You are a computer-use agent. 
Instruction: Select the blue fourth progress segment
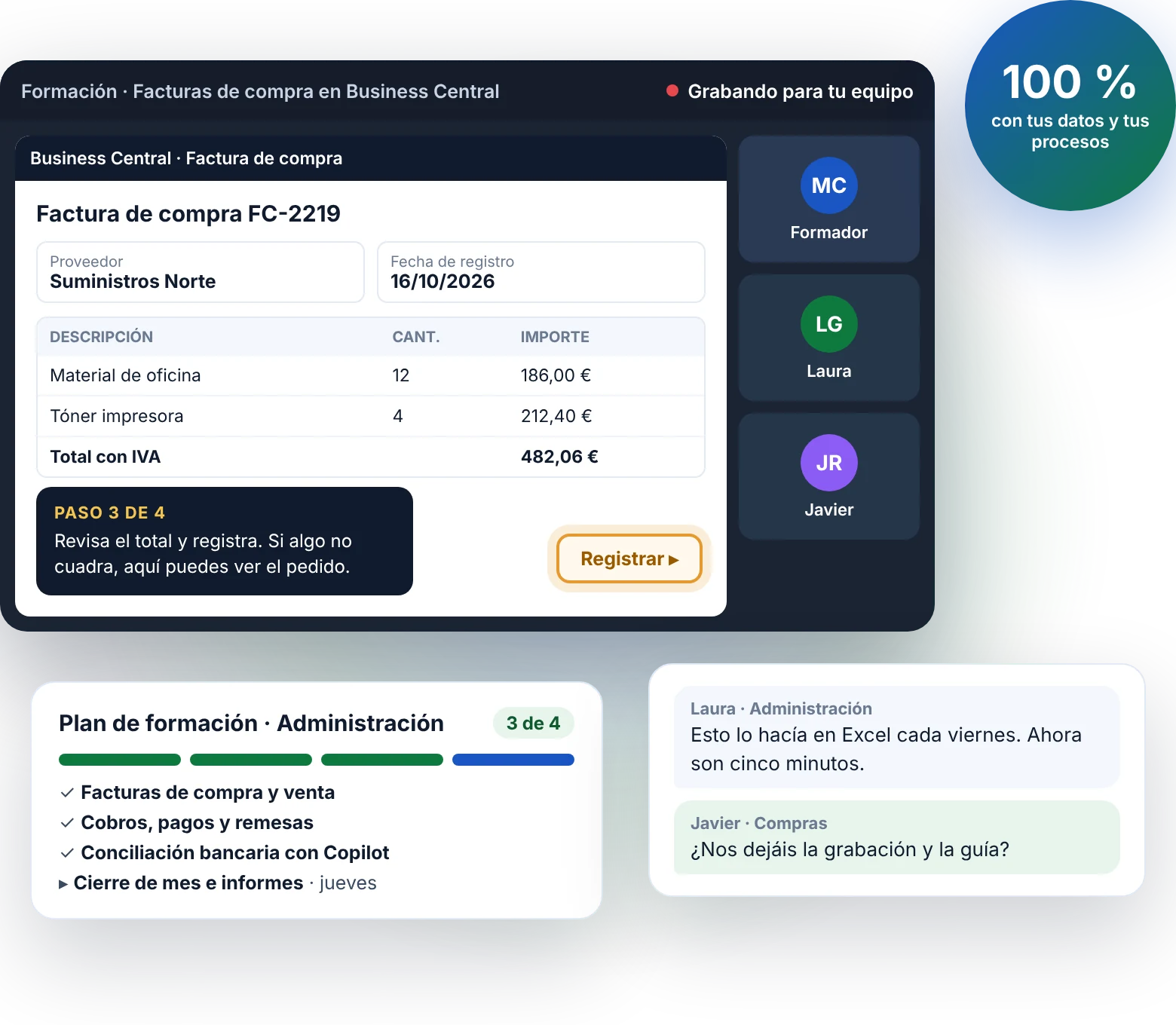513,760
